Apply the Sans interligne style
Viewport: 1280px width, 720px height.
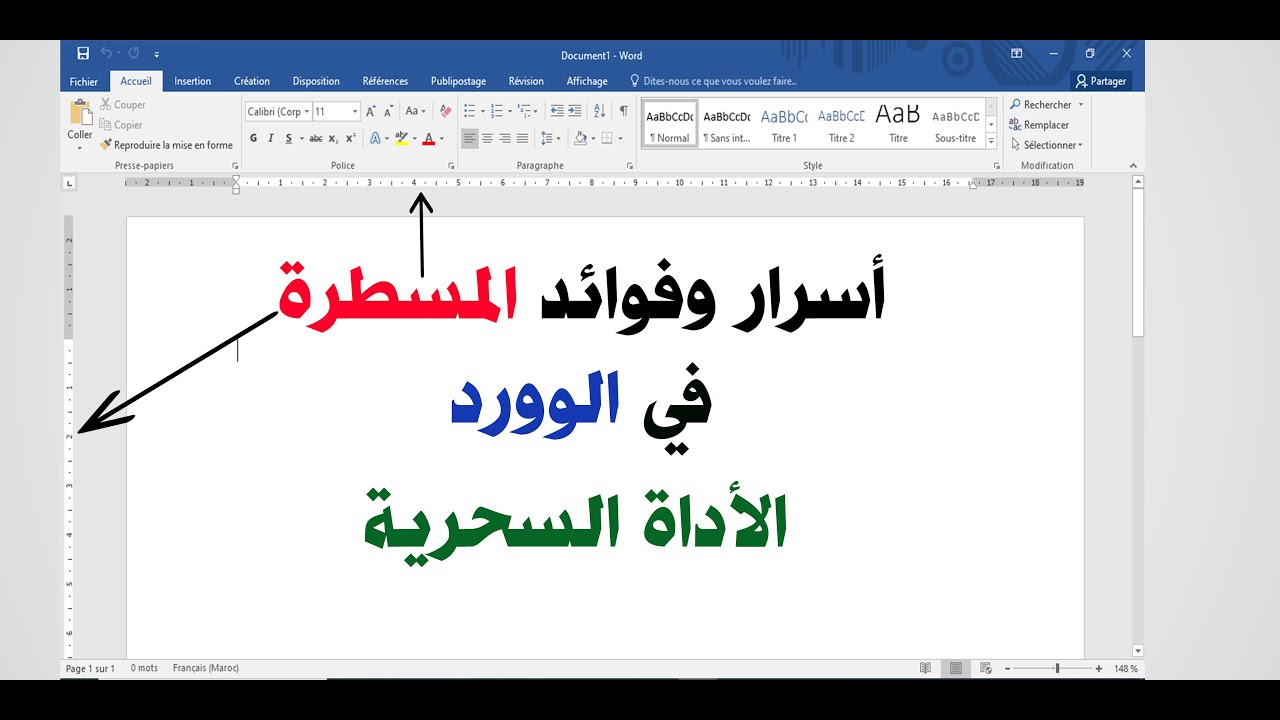727,123
